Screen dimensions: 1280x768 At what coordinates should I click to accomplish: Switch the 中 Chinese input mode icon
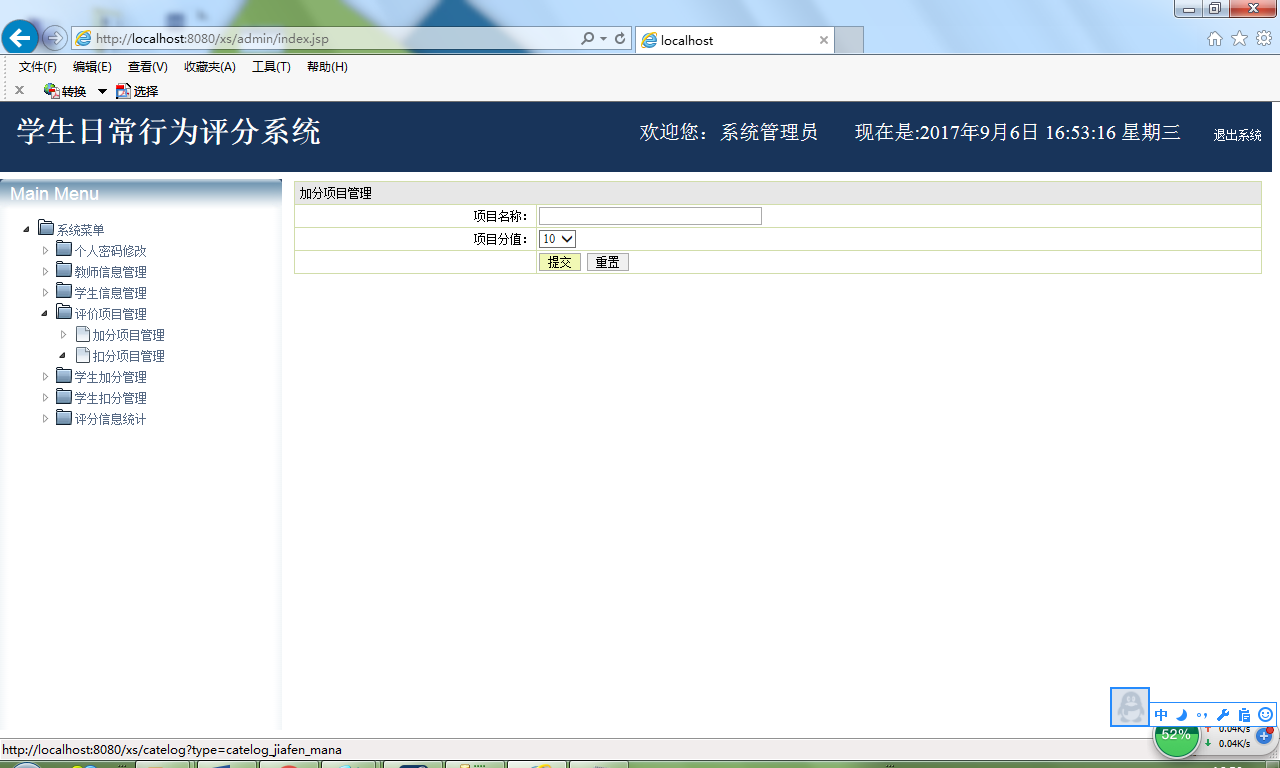(1161, 715)
